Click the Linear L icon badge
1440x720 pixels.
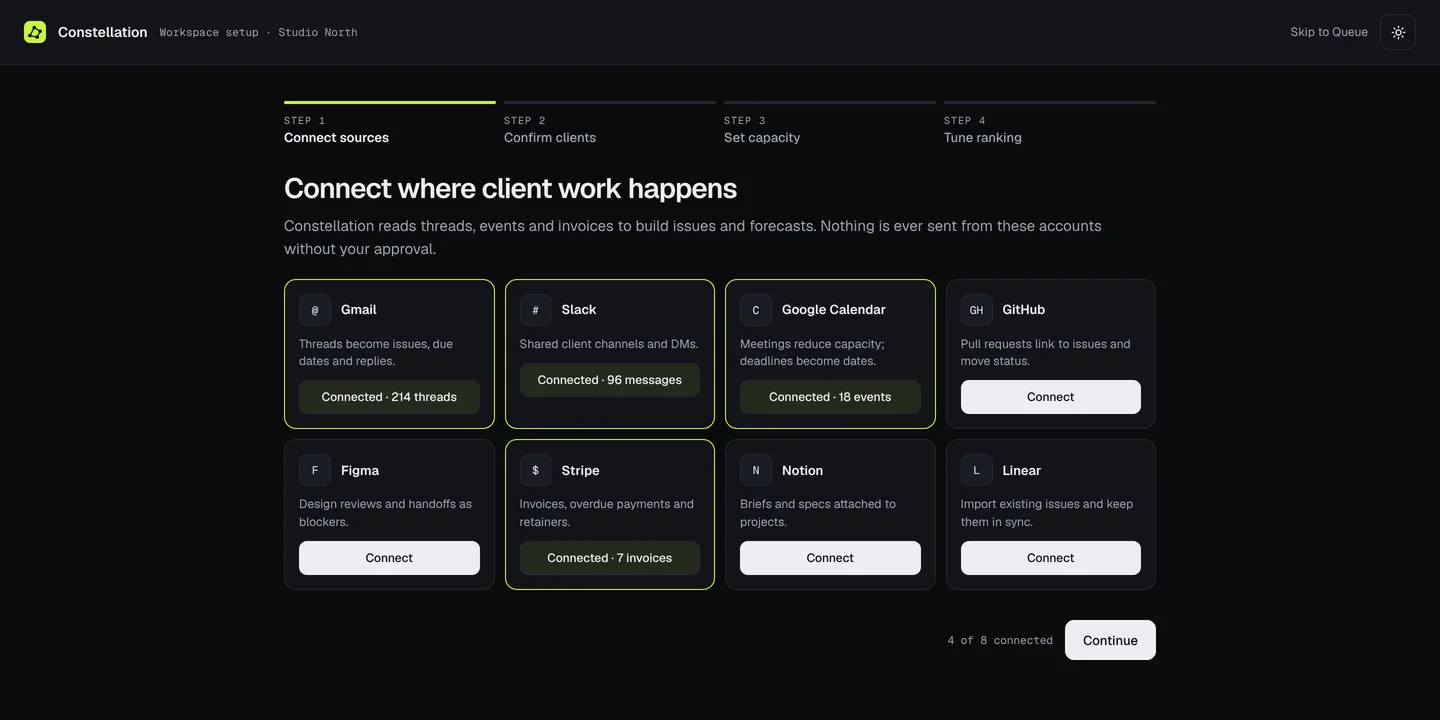(x=977, y=470)
